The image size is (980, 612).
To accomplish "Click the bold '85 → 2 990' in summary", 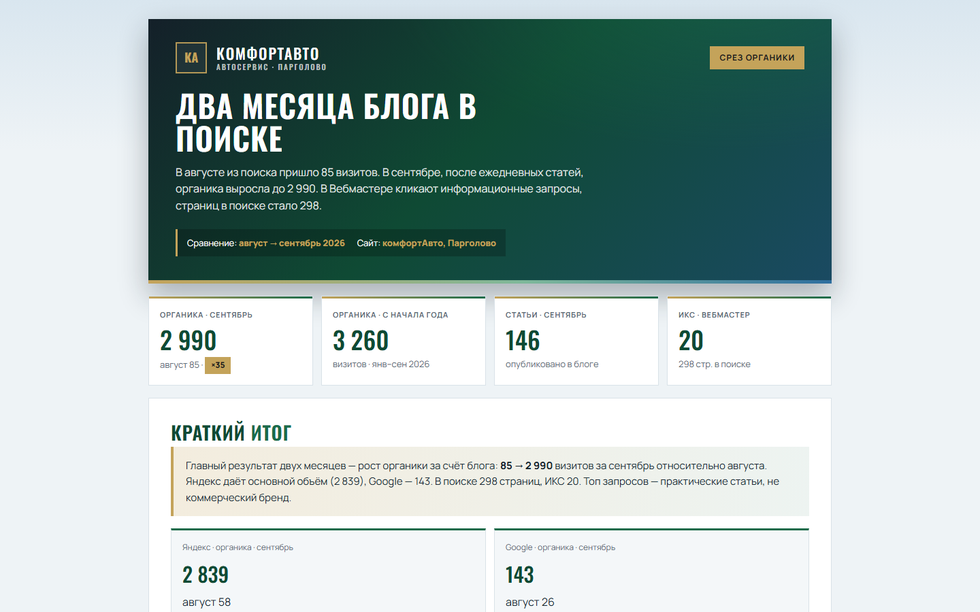I will [x=526, y=466].
